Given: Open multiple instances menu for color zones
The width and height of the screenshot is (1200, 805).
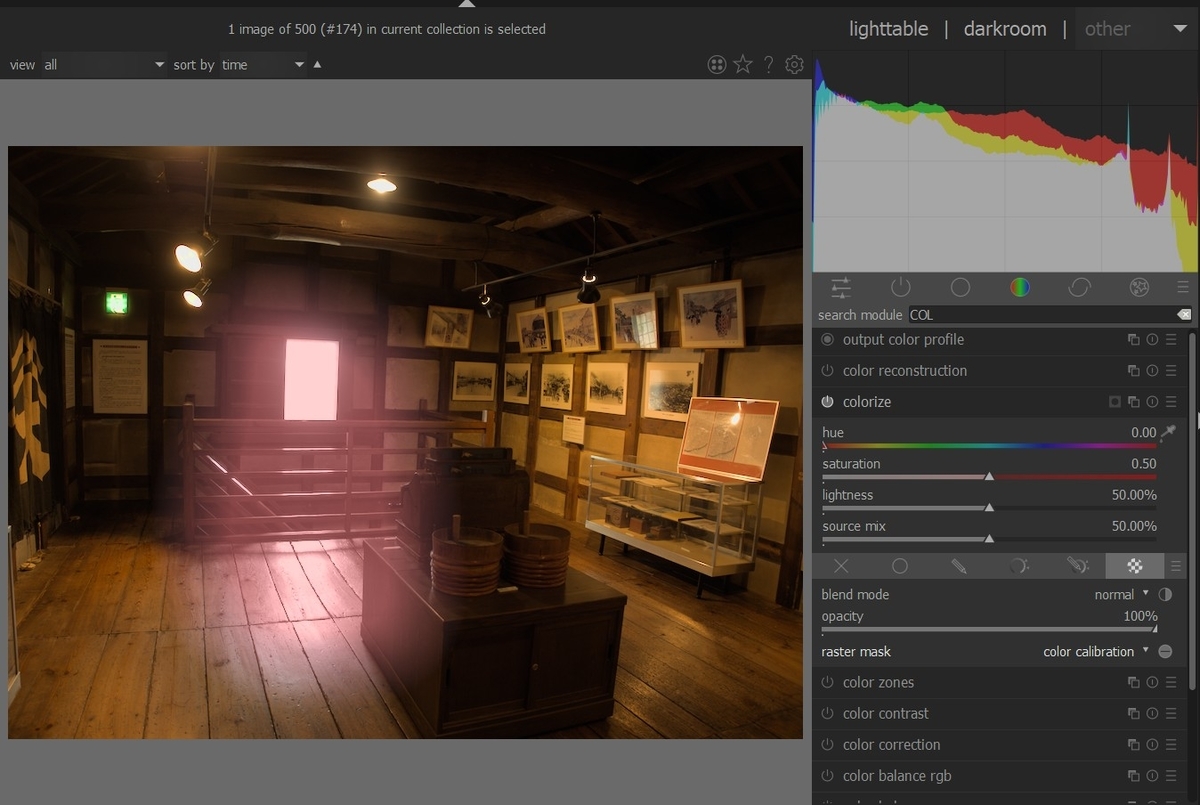Looking at the screenshot, I should point(1133,683).
